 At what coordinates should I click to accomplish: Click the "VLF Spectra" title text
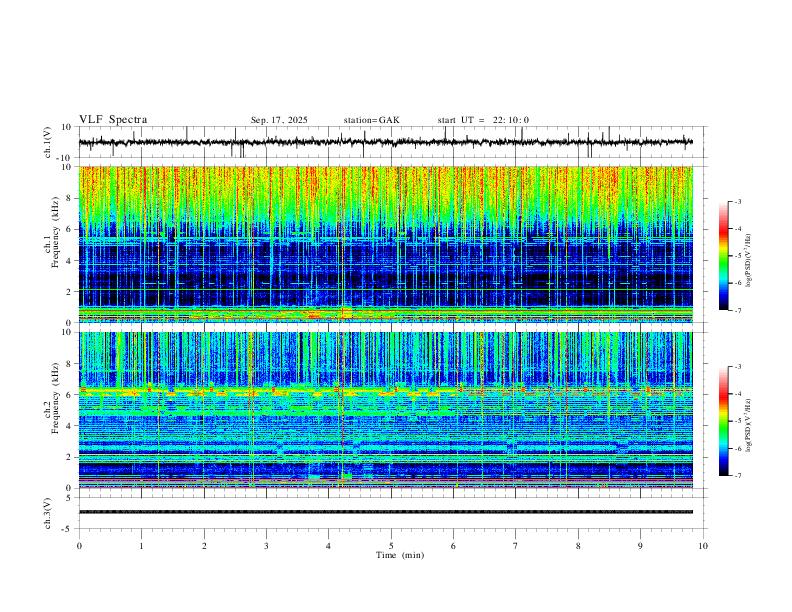coord(113,120)
